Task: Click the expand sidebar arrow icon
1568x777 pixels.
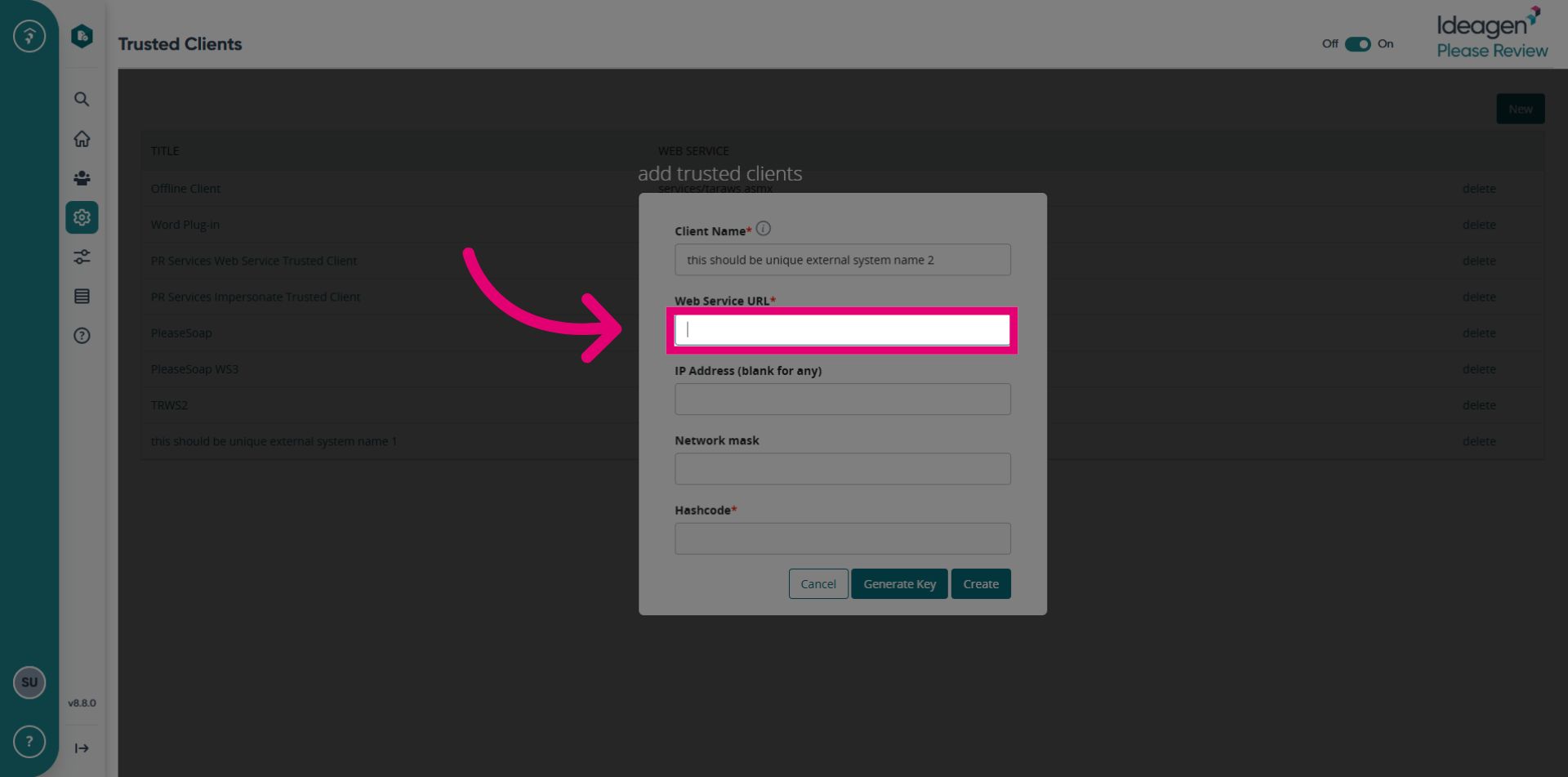Action: pyautogui.click(x=82, y=748)
